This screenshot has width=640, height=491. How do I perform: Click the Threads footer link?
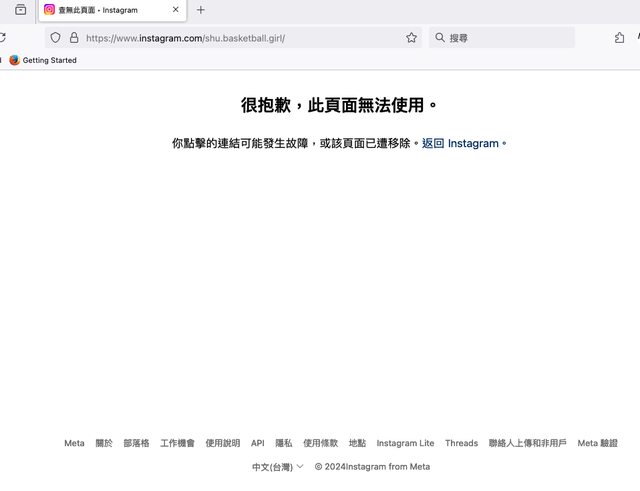pos(461,443)
